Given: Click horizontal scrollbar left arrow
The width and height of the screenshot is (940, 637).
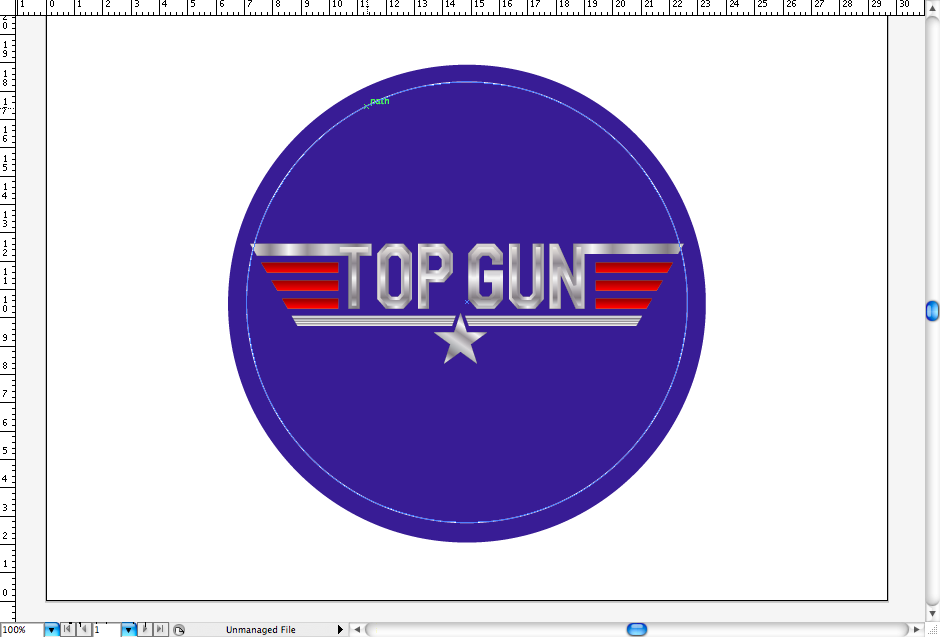Looking at the screenshot, I should [356, 630].
